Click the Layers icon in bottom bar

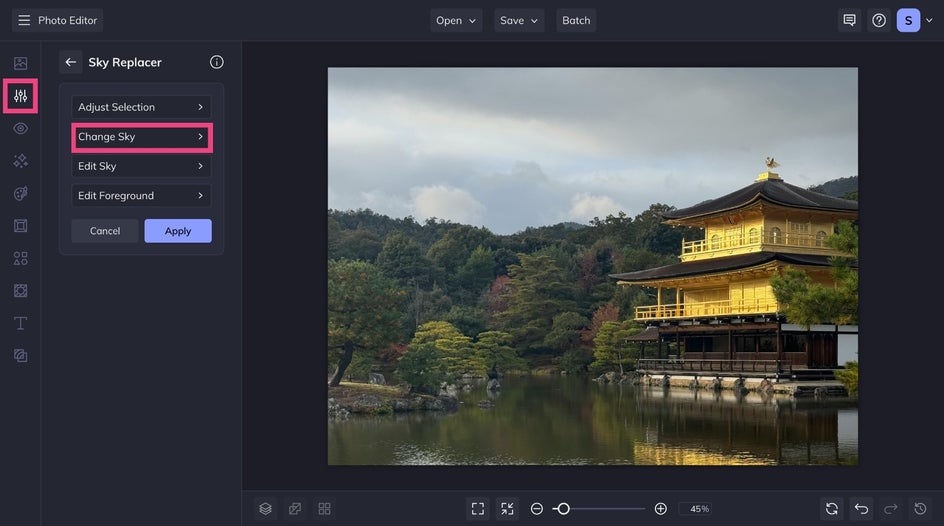coord(265,509)
